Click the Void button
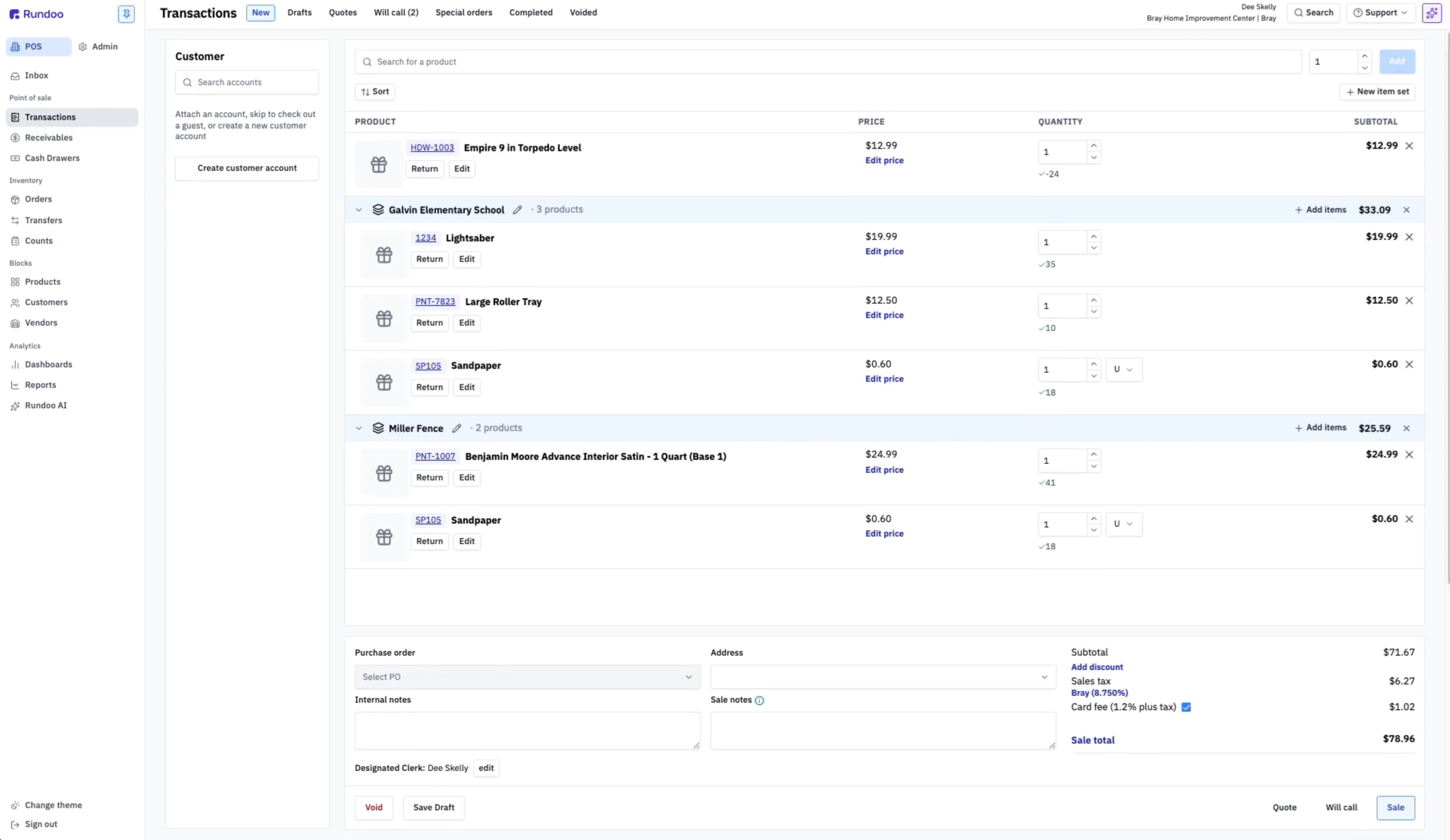1450x840 pixels. coord(373,808)
